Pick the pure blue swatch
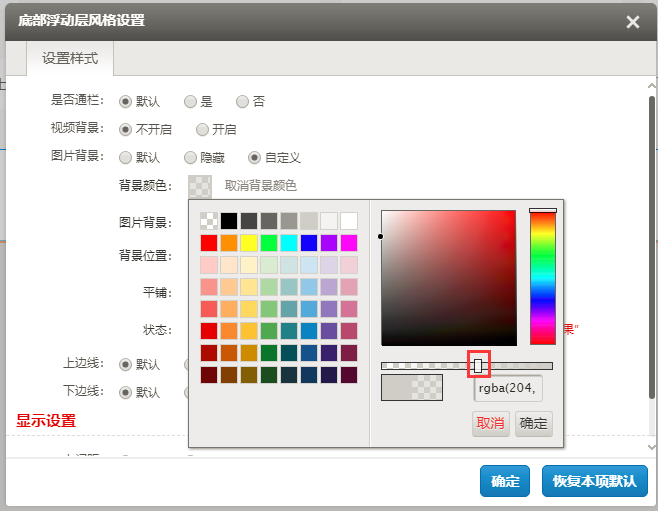This screenshot has width=658, height=511. coord(309,243)
